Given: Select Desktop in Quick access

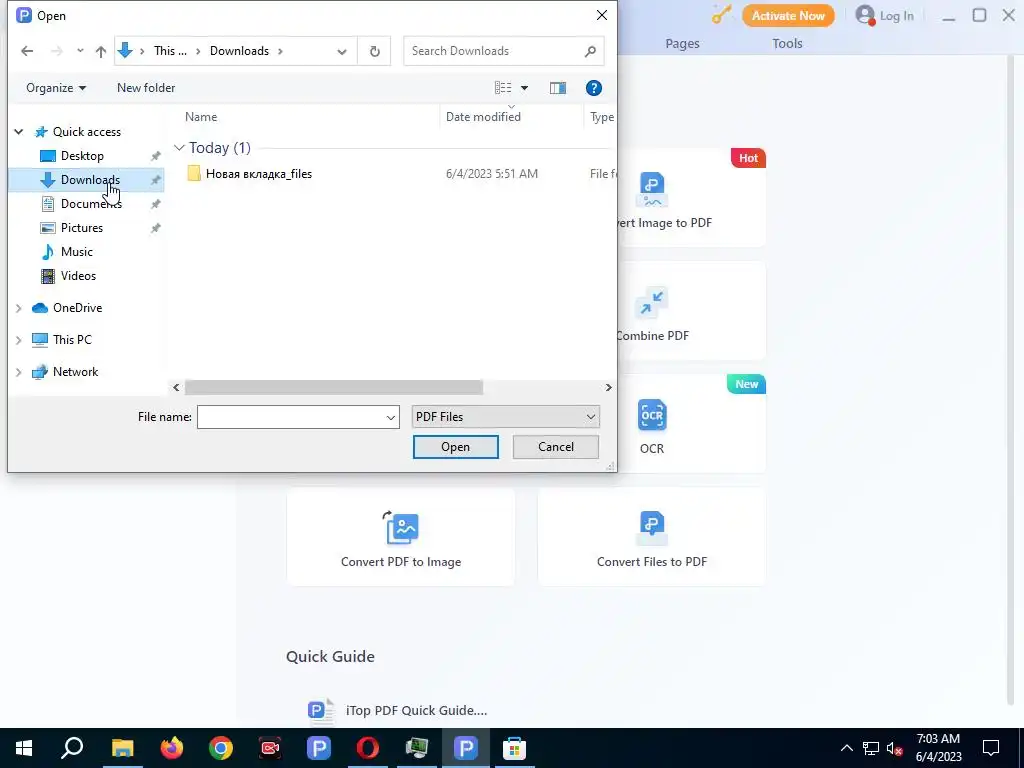Looking at the screenshot, I should pos(82,155).
